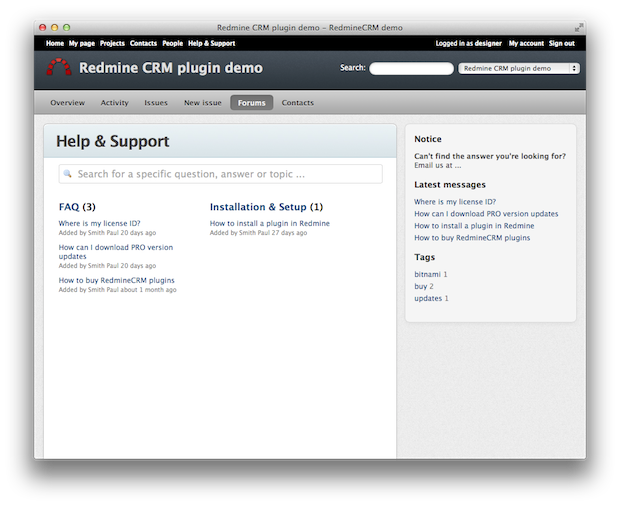Image resolution: width=620 pixels, height=506 pixels.
Task: Open the Installation & Setup (1) forum
Action: click(x=266, y=207)
